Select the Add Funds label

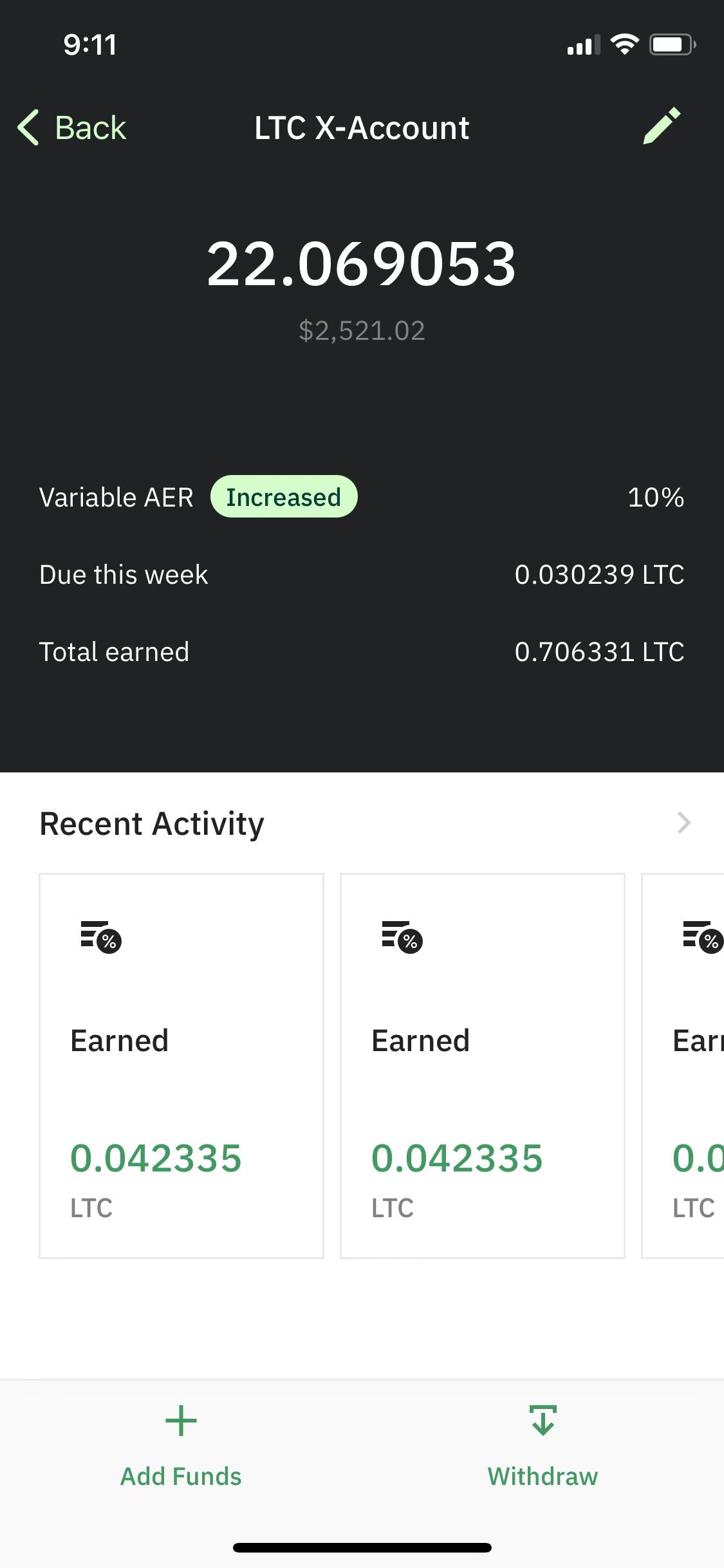[x=181, y=1476]
